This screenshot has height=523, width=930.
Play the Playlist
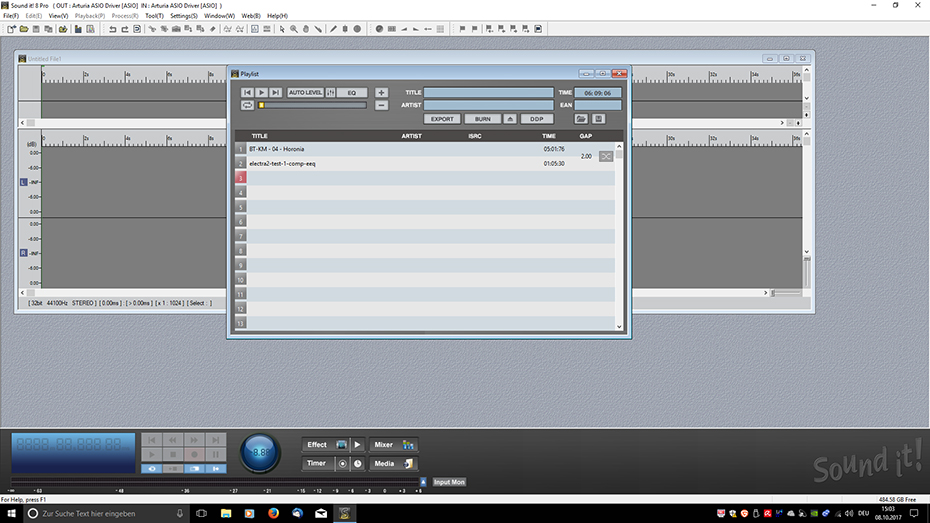pos(261,93)
